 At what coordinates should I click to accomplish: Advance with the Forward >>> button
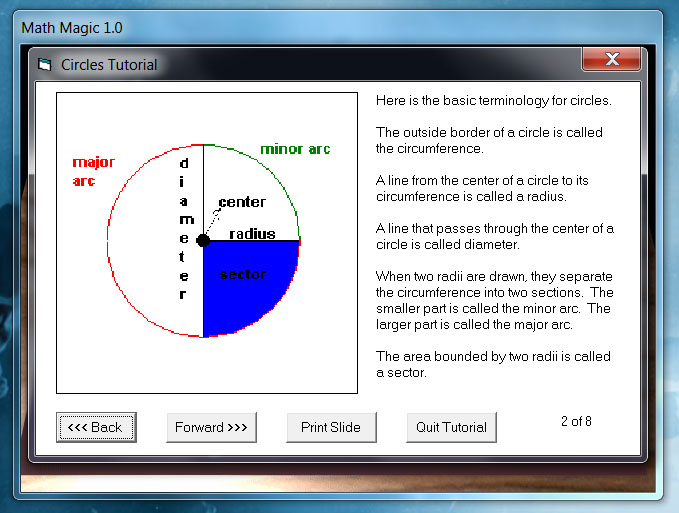tap(211, 427)
